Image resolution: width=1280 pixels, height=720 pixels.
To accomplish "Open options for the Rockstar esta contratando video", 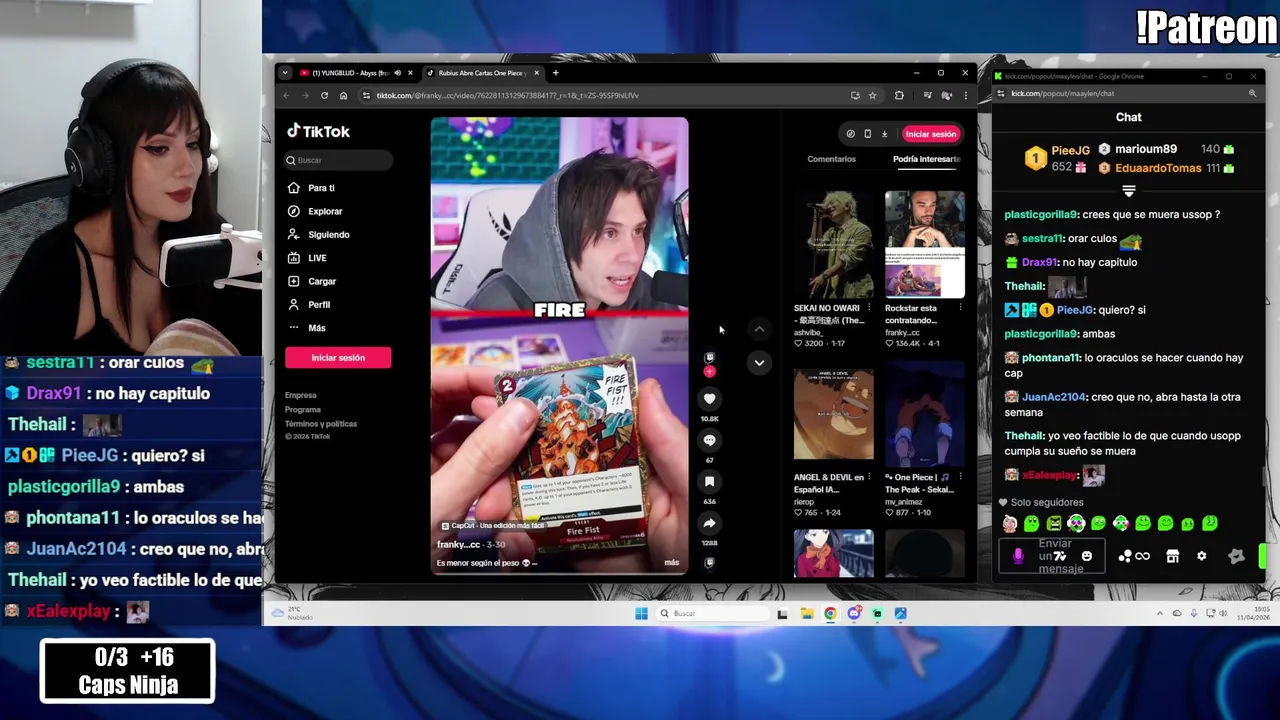I will coord(960,308).
